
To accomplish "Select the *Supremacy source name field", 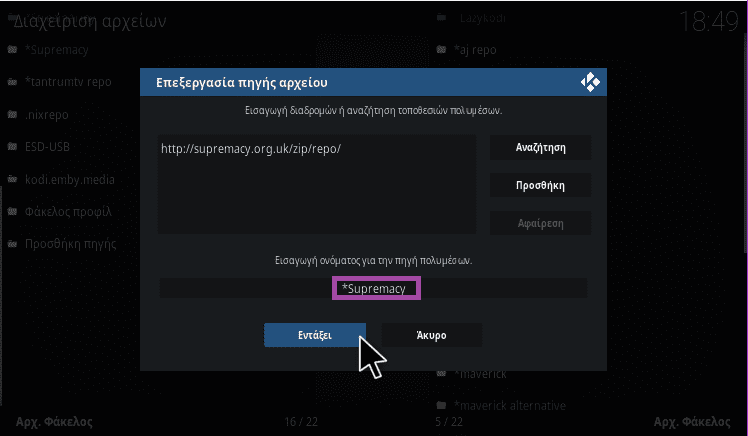I will coord(374,289).
